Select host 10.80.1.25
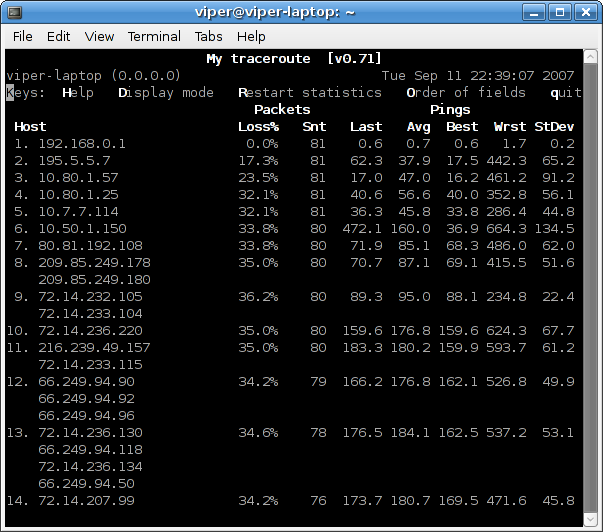Image resolution: width=603 pixels, height=532 pixels. coord(78,195)
